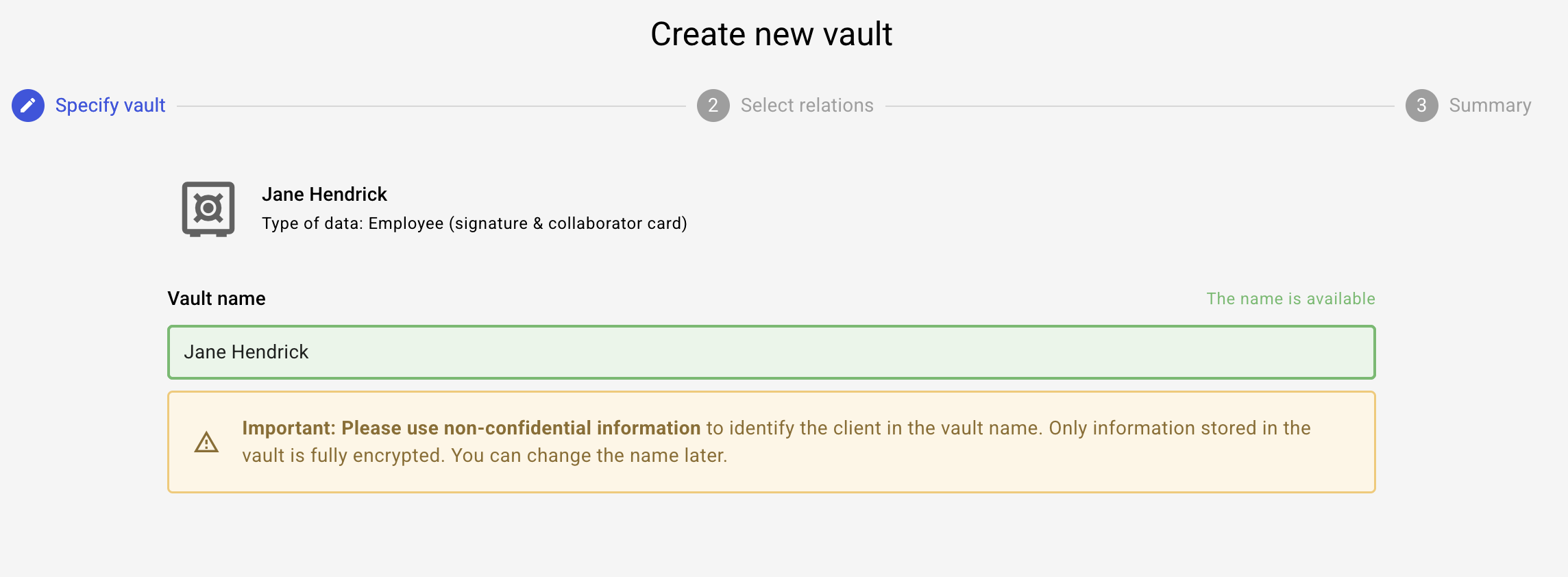Jump to the Summary step
Screen dimensions: 1568x577
[x=1490, y=106]
